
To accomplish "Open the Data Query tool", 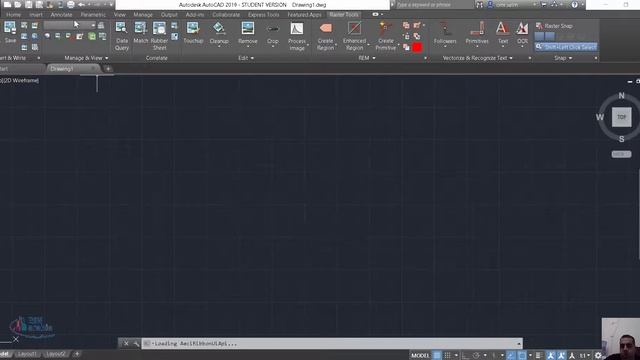I will tap(121, 36).
